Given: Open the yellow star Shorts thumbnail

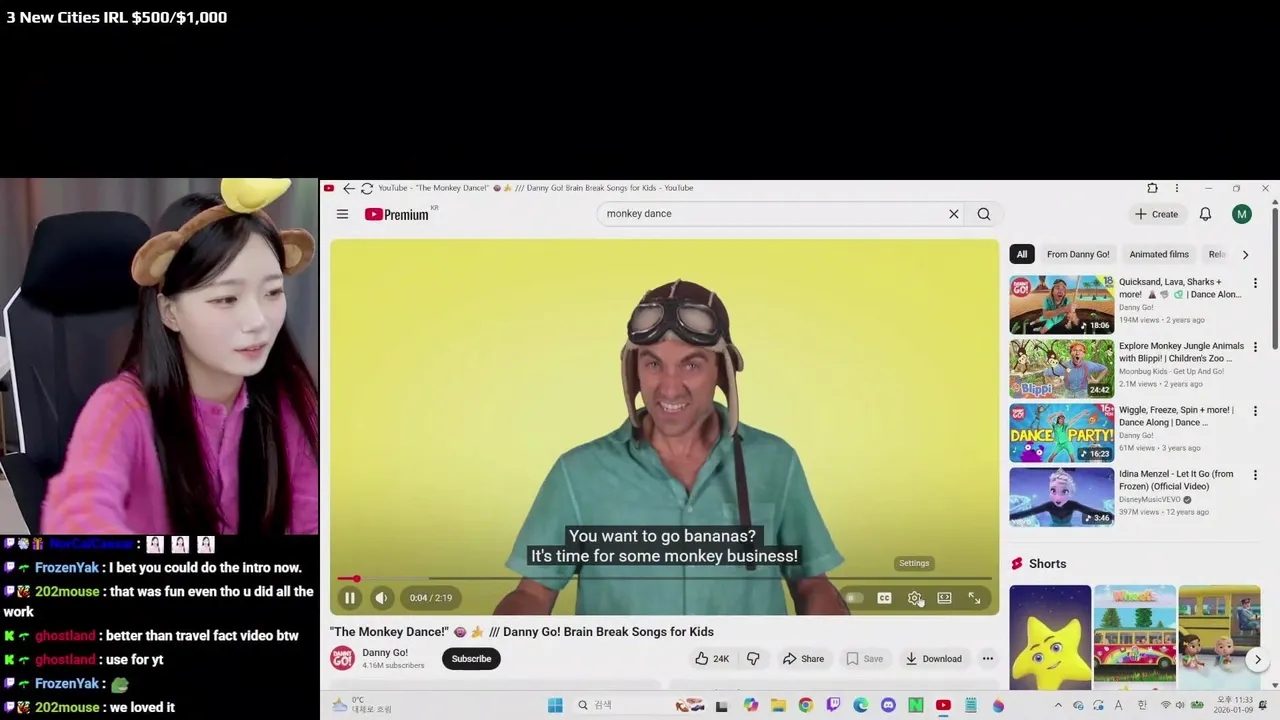Looking at the screenshot, I should [x=1050, y=636].
